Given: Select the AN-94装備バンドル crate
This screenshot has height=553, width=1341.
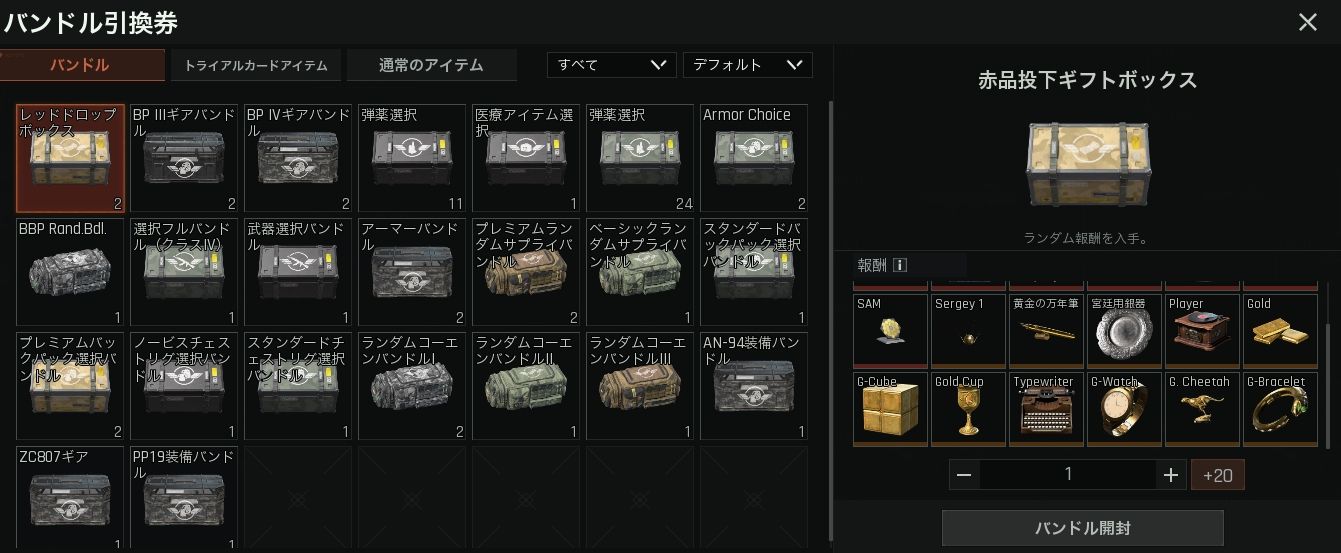Looking at the screenshot, I should tap(754, 386).
